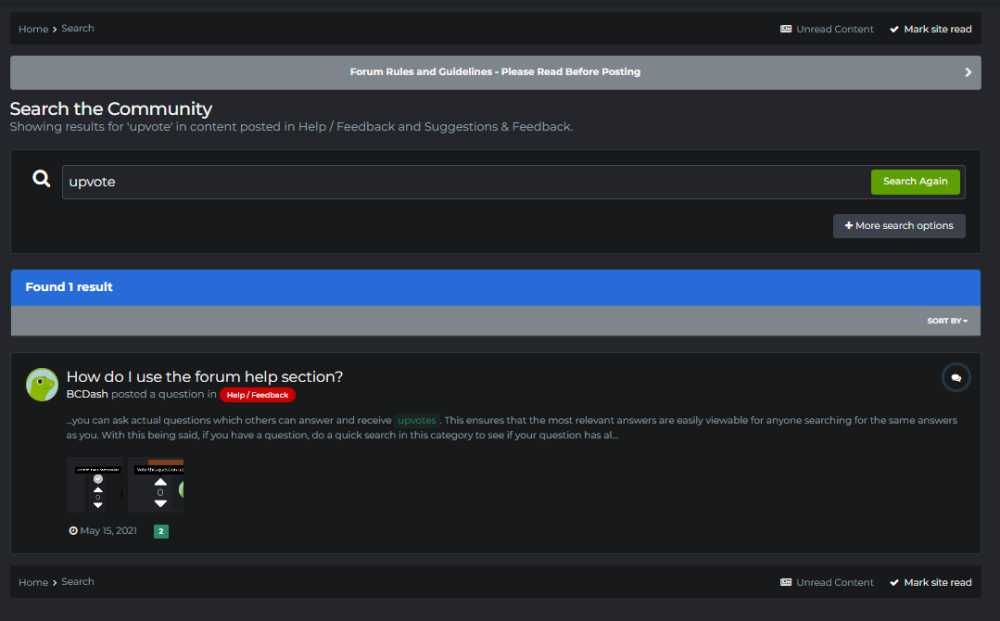The height and width of the screenshot is (621, 1000).
Task: Select the red Help / Feedback tag
Action: (257, 395)
